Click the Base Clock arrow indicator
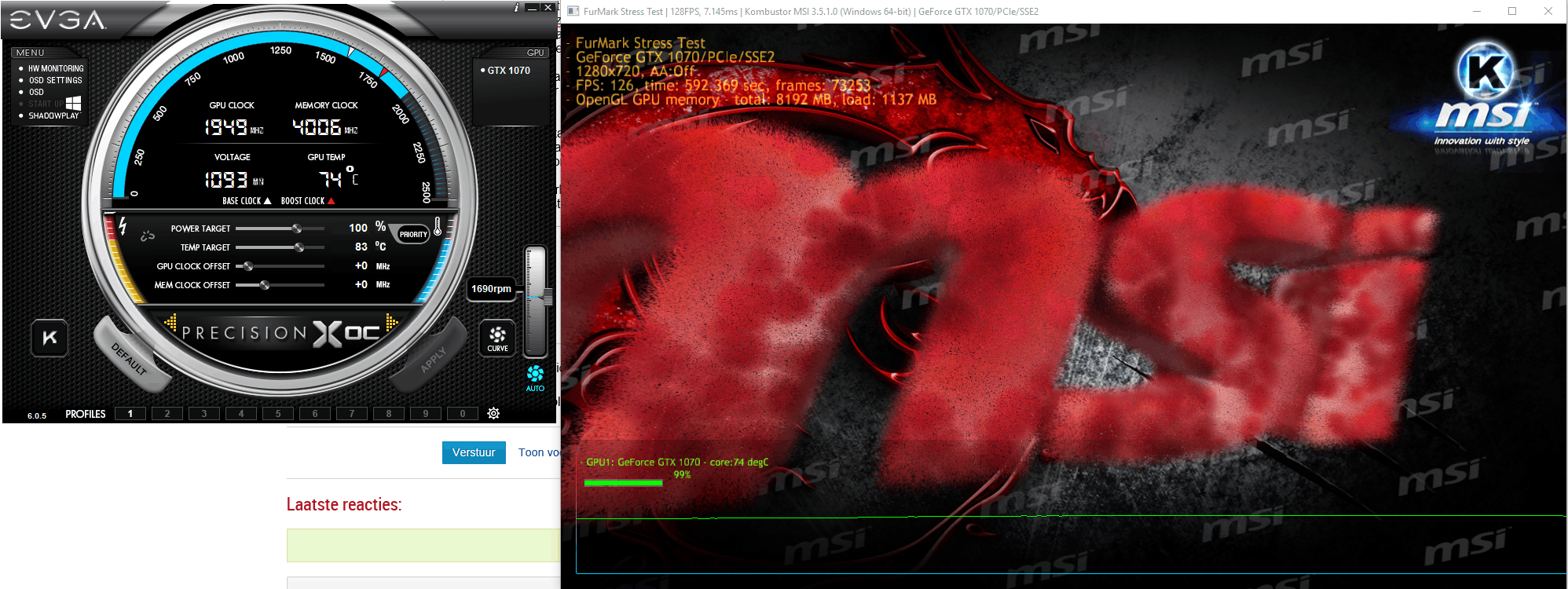 [x=267, y=201]
